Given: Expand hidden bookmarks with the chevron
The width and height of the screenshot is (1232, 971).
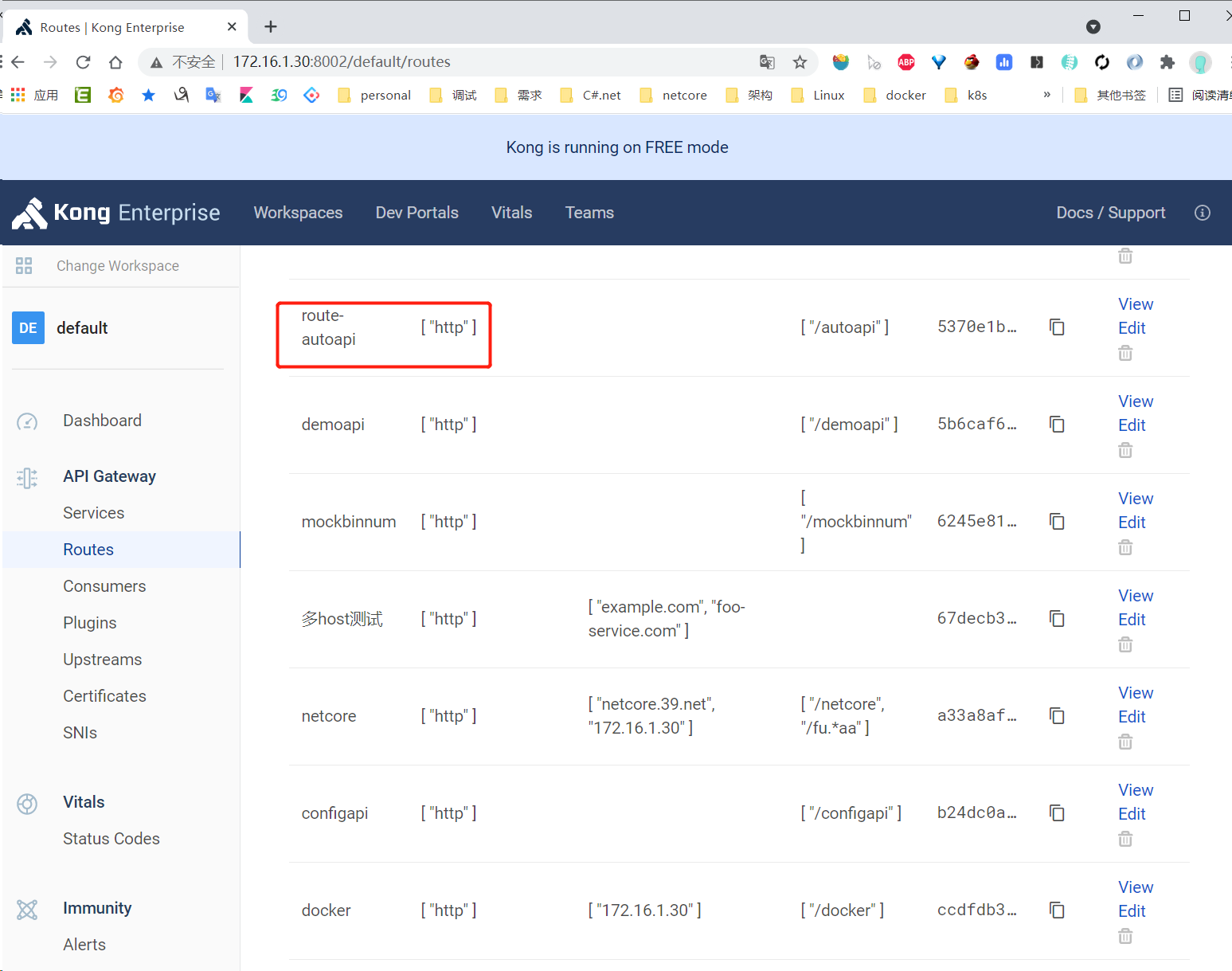Looking at the screenshot, I should click(1046, 95).
